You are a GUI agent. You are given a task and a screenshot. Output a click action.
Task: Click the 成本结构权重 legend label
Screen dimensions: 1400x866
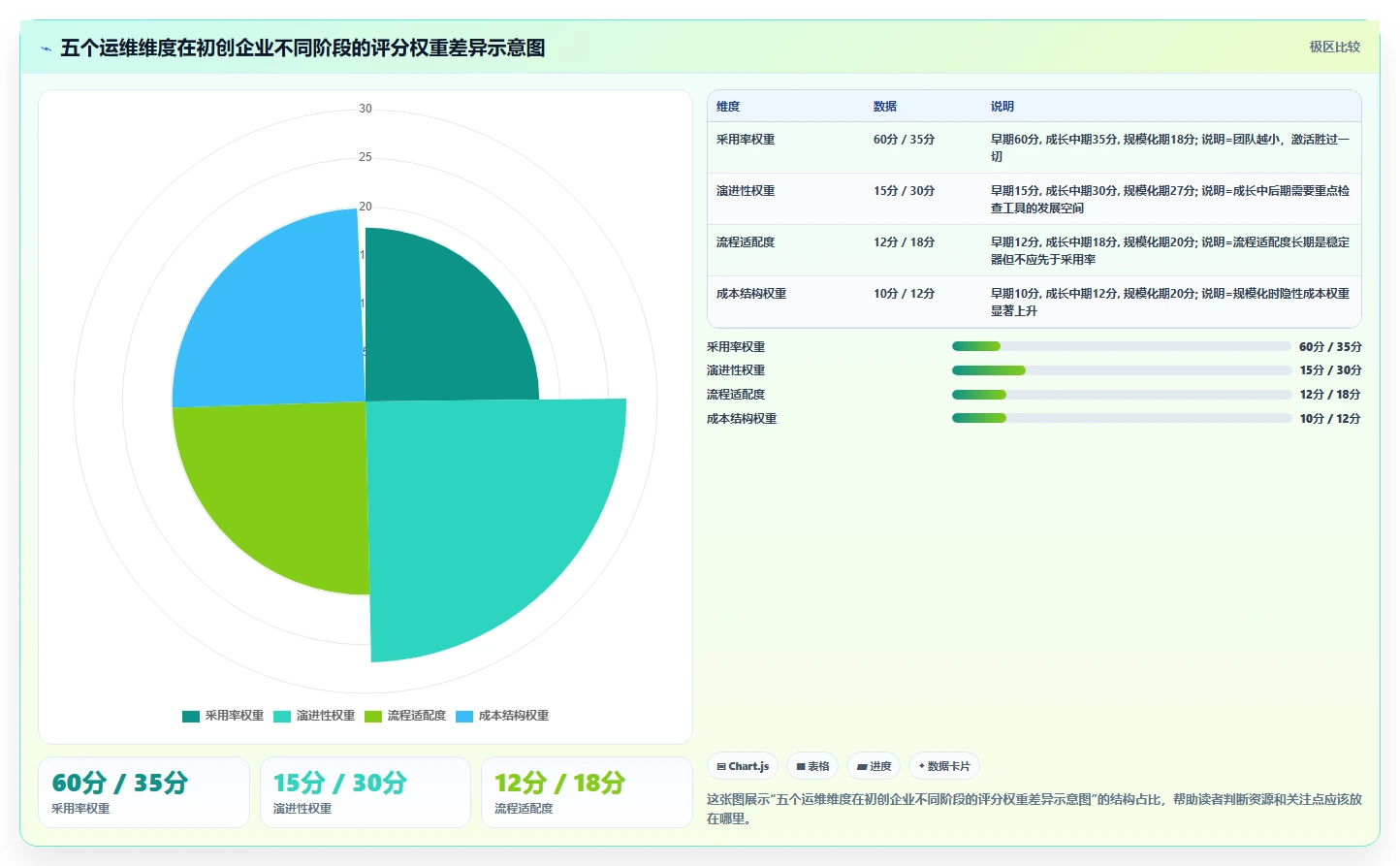[x=514, y=716]
